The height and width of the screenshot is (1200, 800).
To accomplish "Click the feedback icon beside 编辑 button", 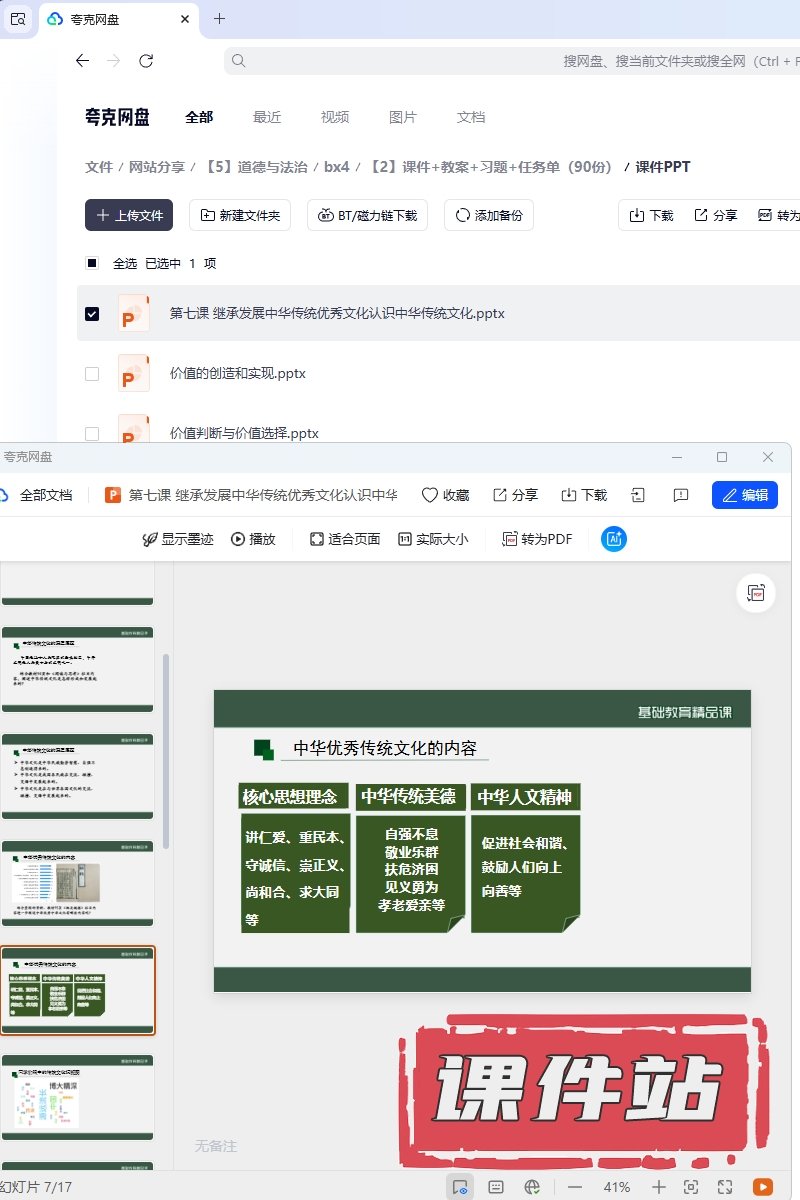I will [x=681, y=495].
